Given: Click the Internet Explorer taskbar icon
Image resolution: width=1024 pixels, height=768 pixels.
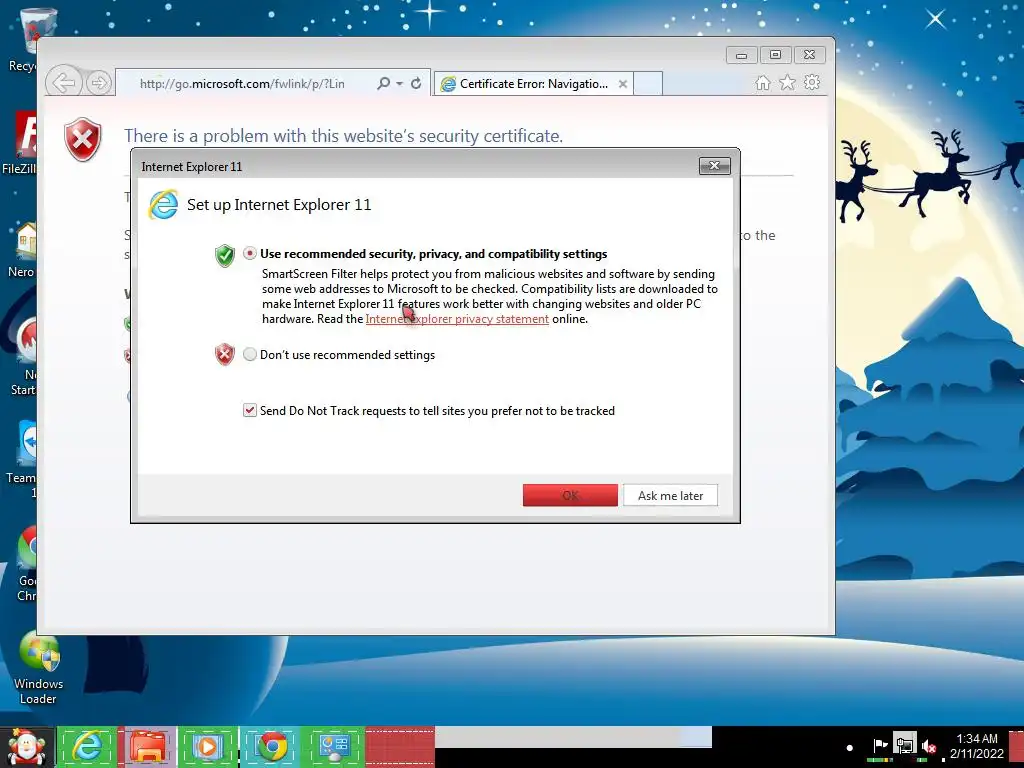Looking at the screenshot, I should [87, 746].
